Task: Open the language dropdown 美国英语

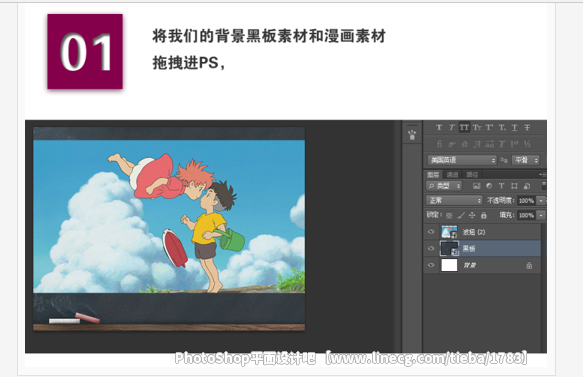Action: coord(462,160)
